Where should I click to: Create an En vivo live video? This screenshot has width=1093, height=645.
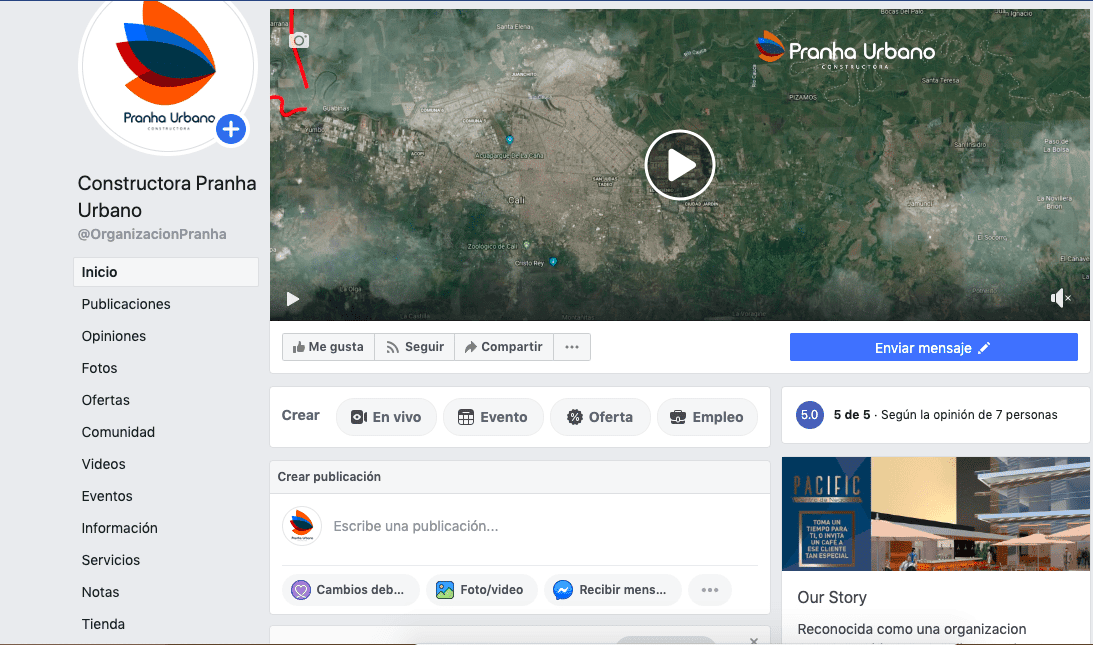(x=386, y=417)
